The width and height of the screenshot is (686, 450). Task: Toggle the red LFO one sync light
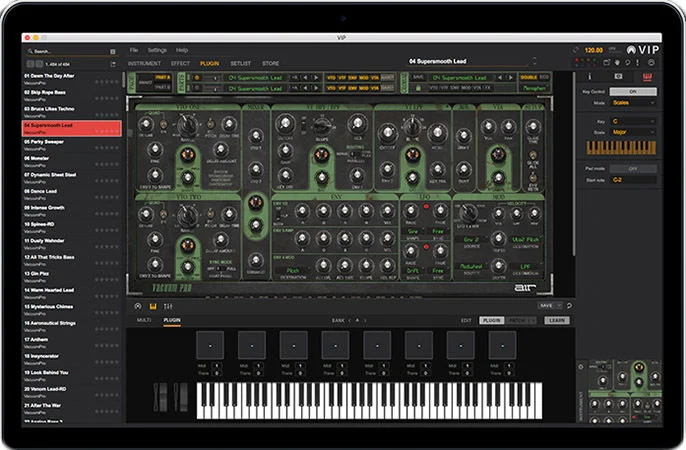point(426,206)
